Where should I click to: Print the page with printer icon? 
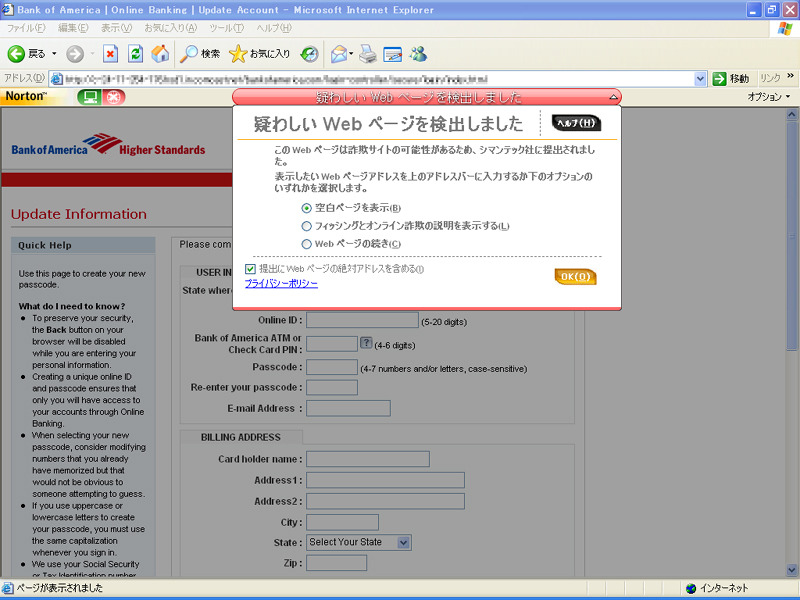click(367, 54)
